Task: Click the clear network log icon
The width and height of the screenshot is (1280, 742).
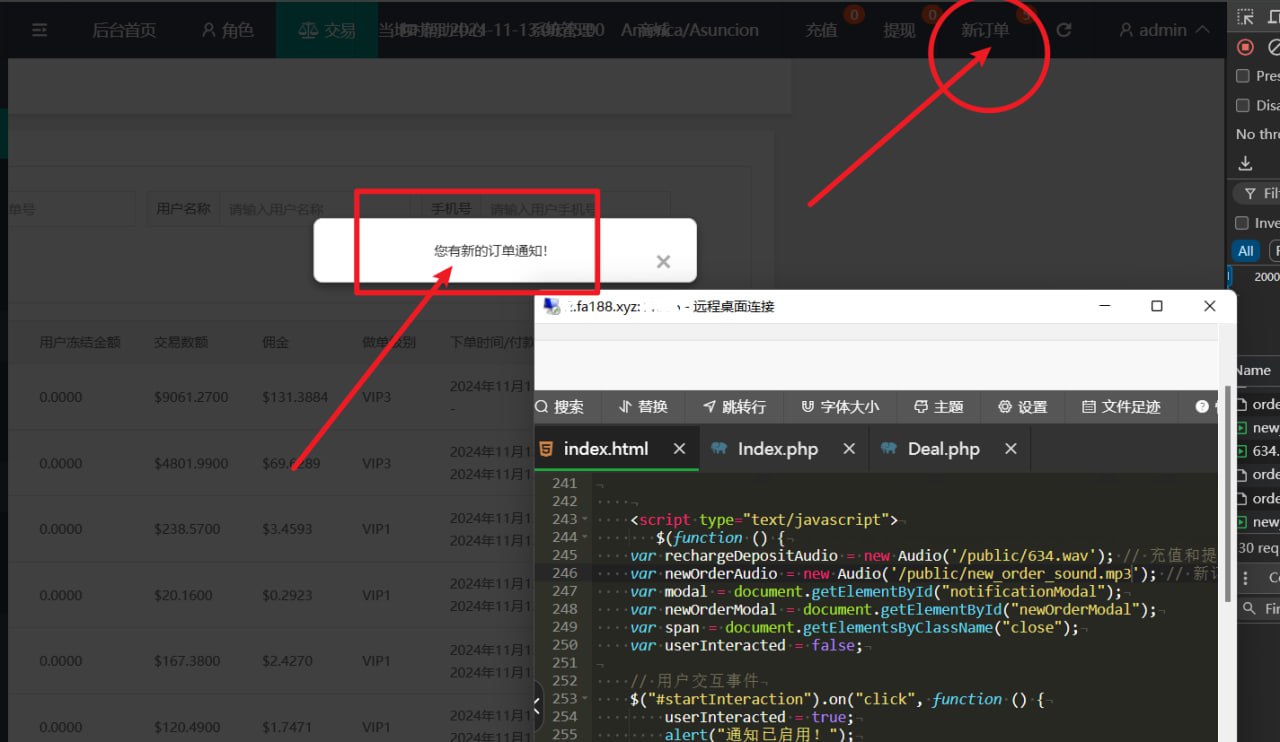Action: [x=1273, y=47]
